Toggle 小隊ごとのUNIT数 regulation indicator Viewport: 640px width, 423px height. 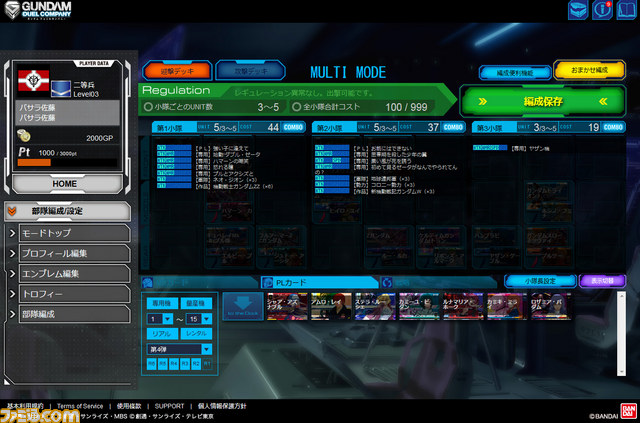point(148,107)
